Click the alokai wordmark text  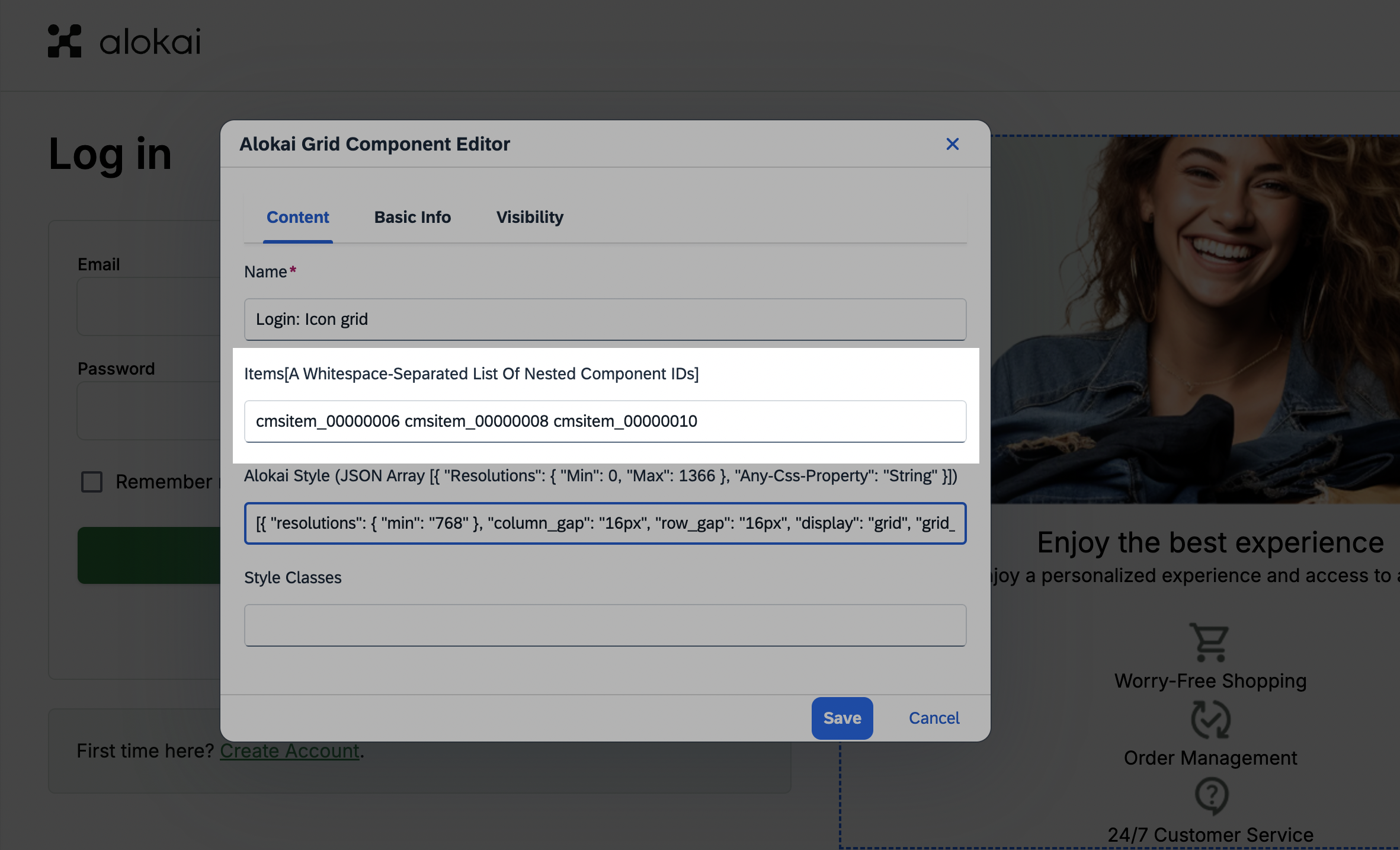(150, 41)
